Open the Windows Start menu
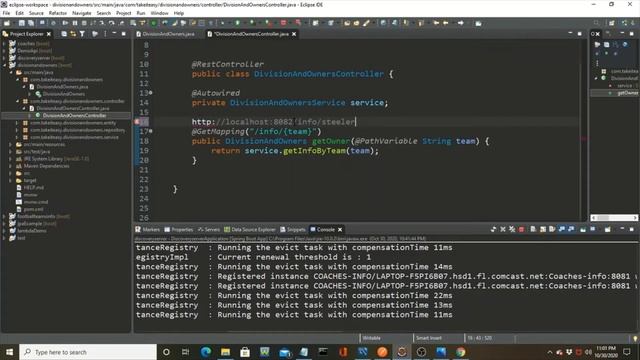 pos(9,352)
